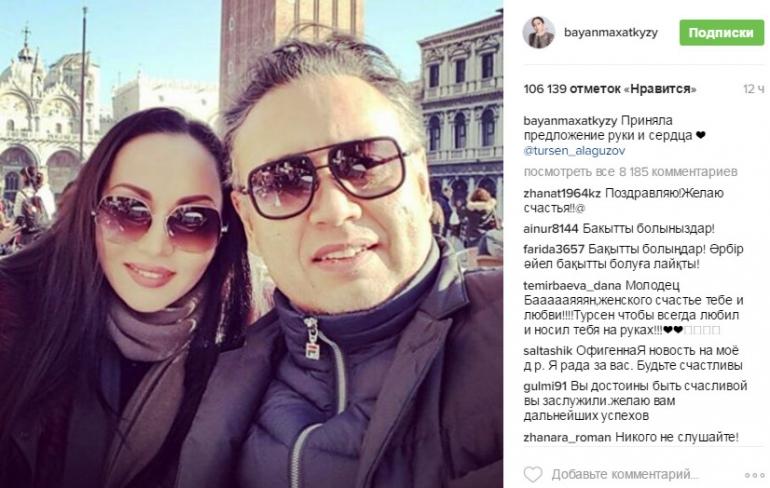Click the Добавьте комментарий input field

[x=625, y=475]
